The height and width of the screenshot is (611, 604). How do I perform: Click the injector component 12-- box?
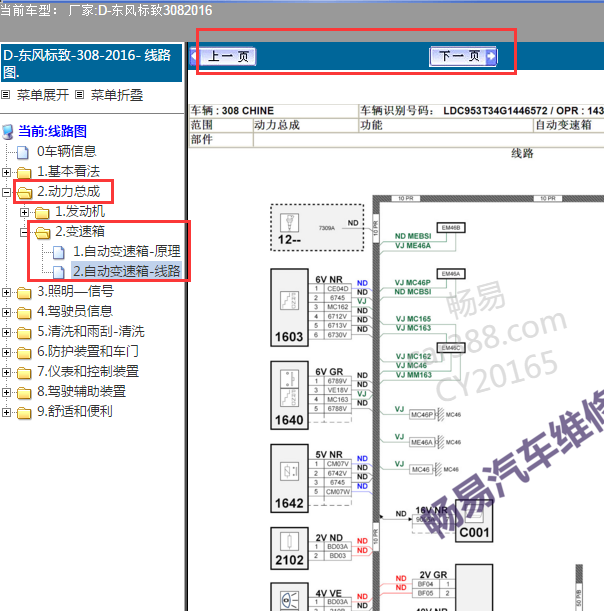point(317,228)
